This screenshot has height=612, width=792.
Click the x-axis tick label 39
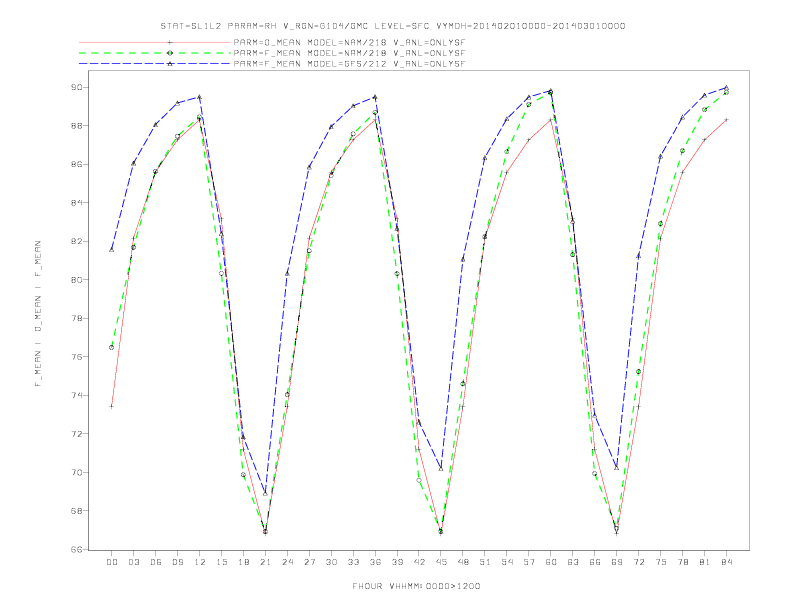(397, 562)
